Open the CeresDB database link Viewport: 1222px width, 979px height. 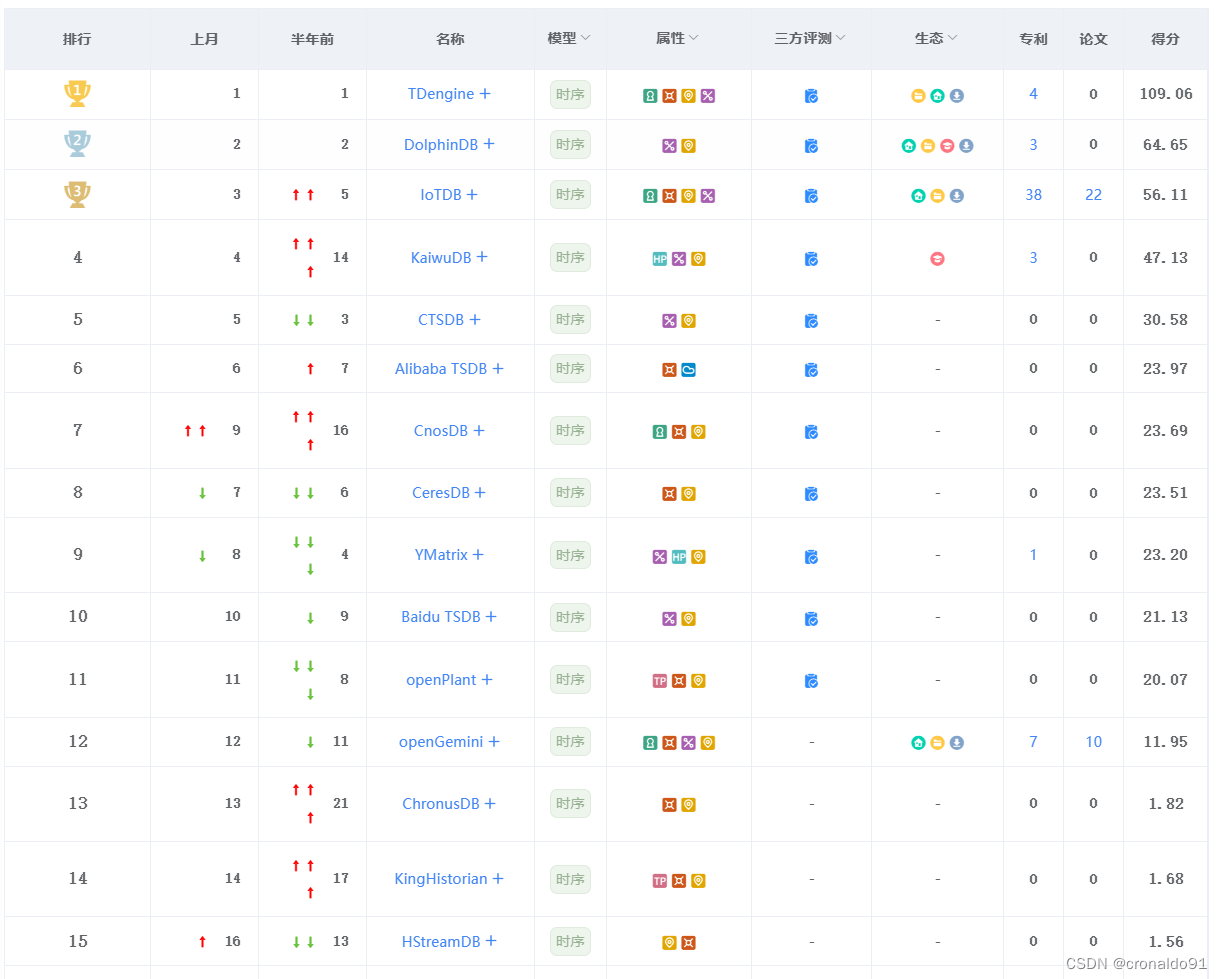pos(441,493)
